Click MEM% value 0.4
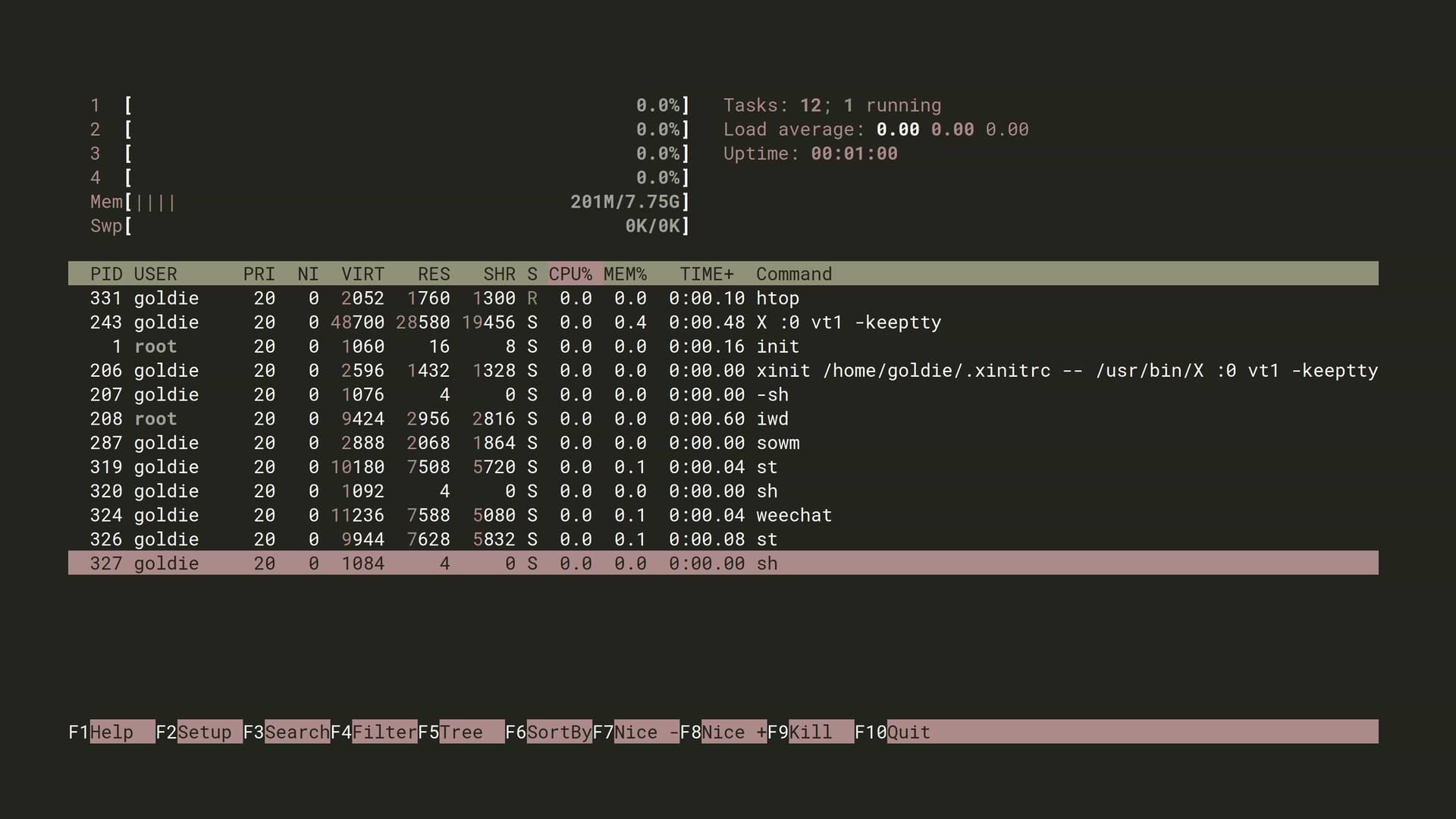The height and width of the screenshot is (819, 1456). click(630, 322)
